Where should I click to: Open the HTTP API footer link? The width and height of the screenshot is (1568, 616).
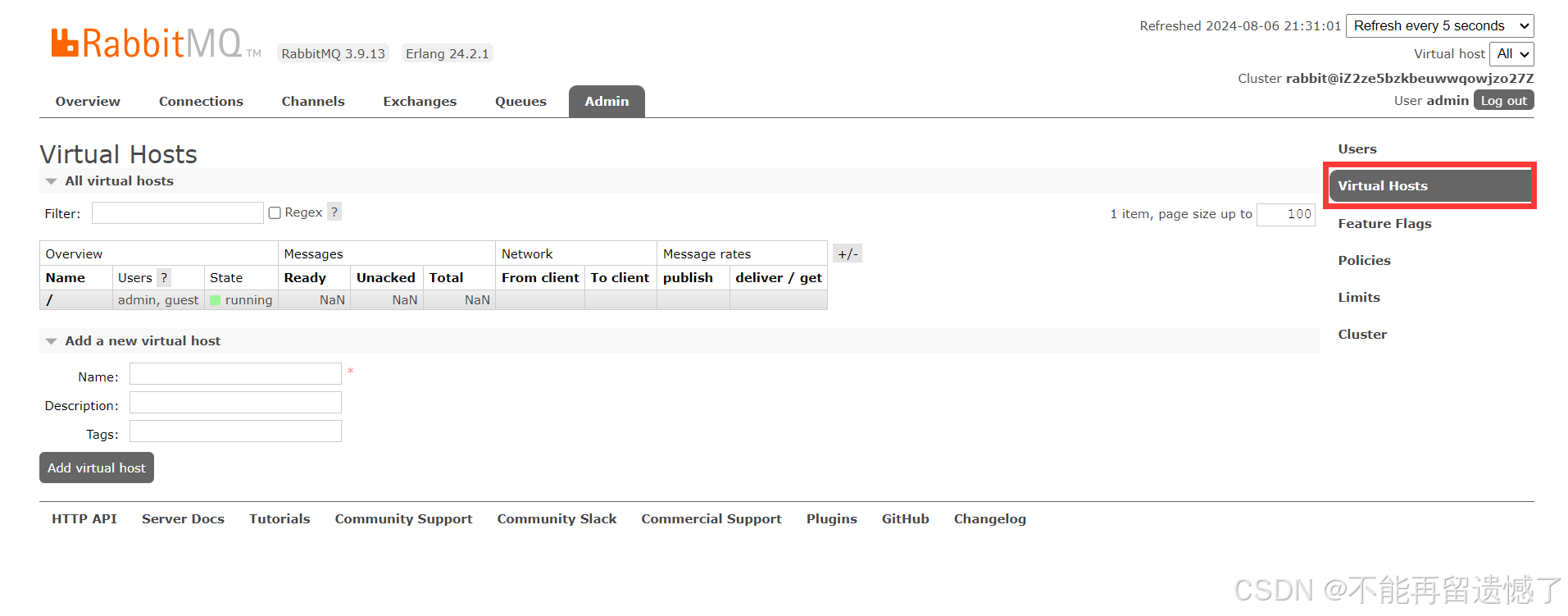click(84, 518)
